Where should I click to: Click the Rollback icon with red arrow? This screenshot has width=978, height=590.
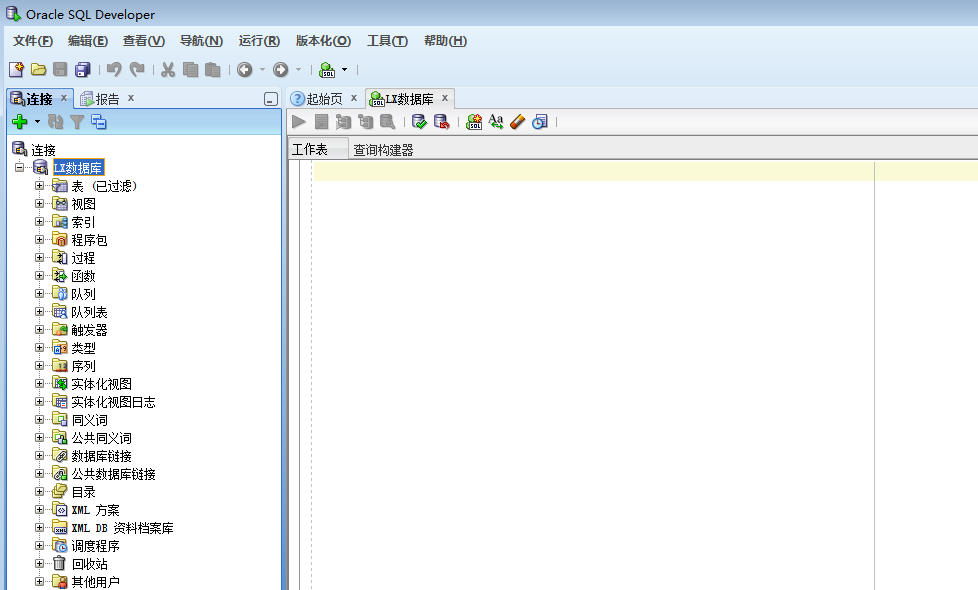point(442,122)
